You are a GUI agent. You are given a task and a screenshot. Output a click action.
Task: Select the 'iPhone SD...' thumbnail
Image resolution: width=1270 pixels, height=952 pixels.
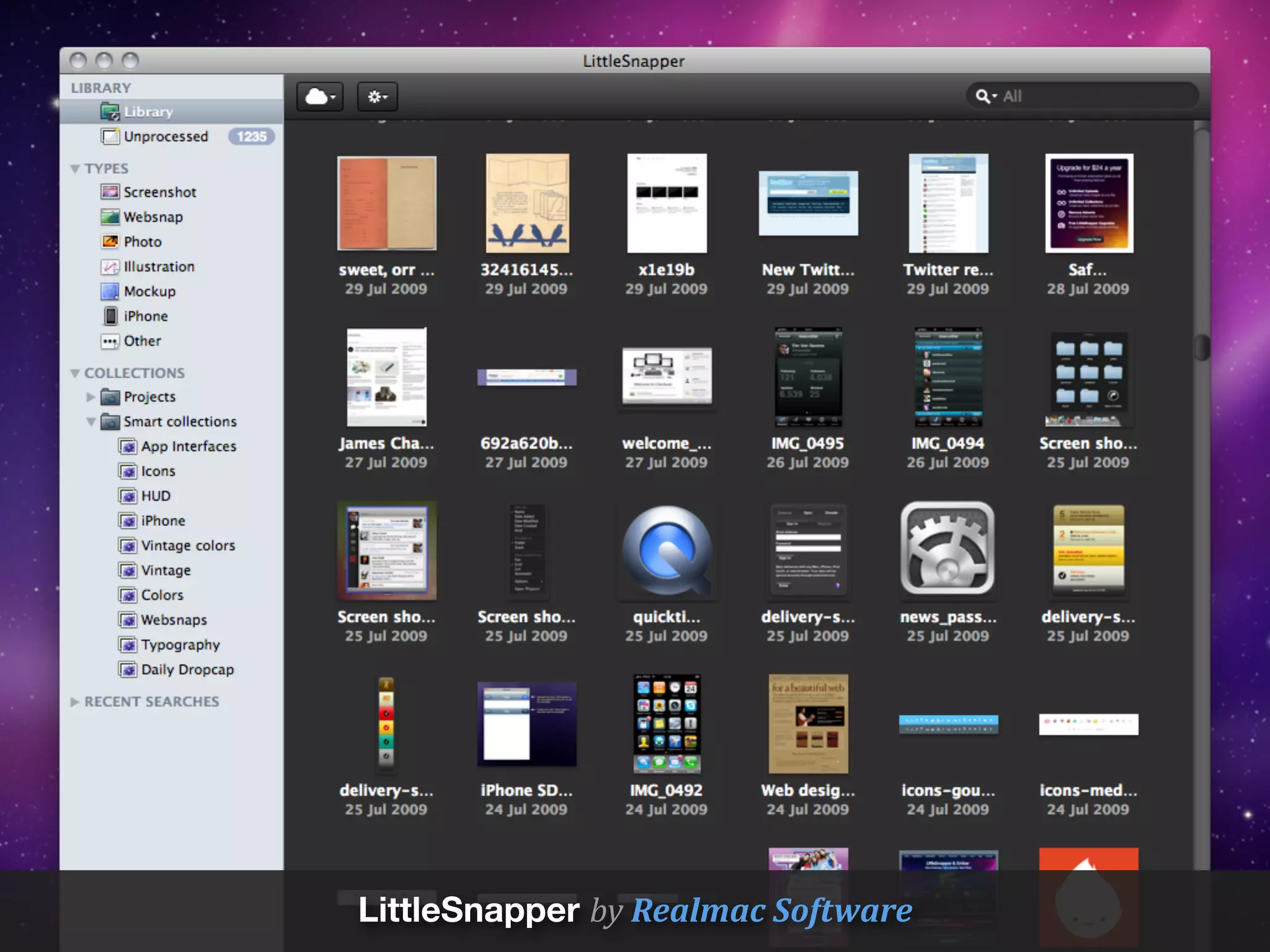(527, 724)
